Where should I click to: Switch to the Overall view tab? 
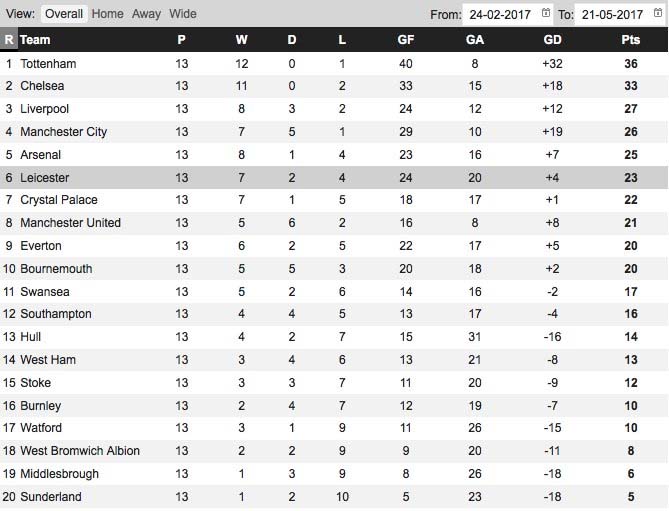64,14
